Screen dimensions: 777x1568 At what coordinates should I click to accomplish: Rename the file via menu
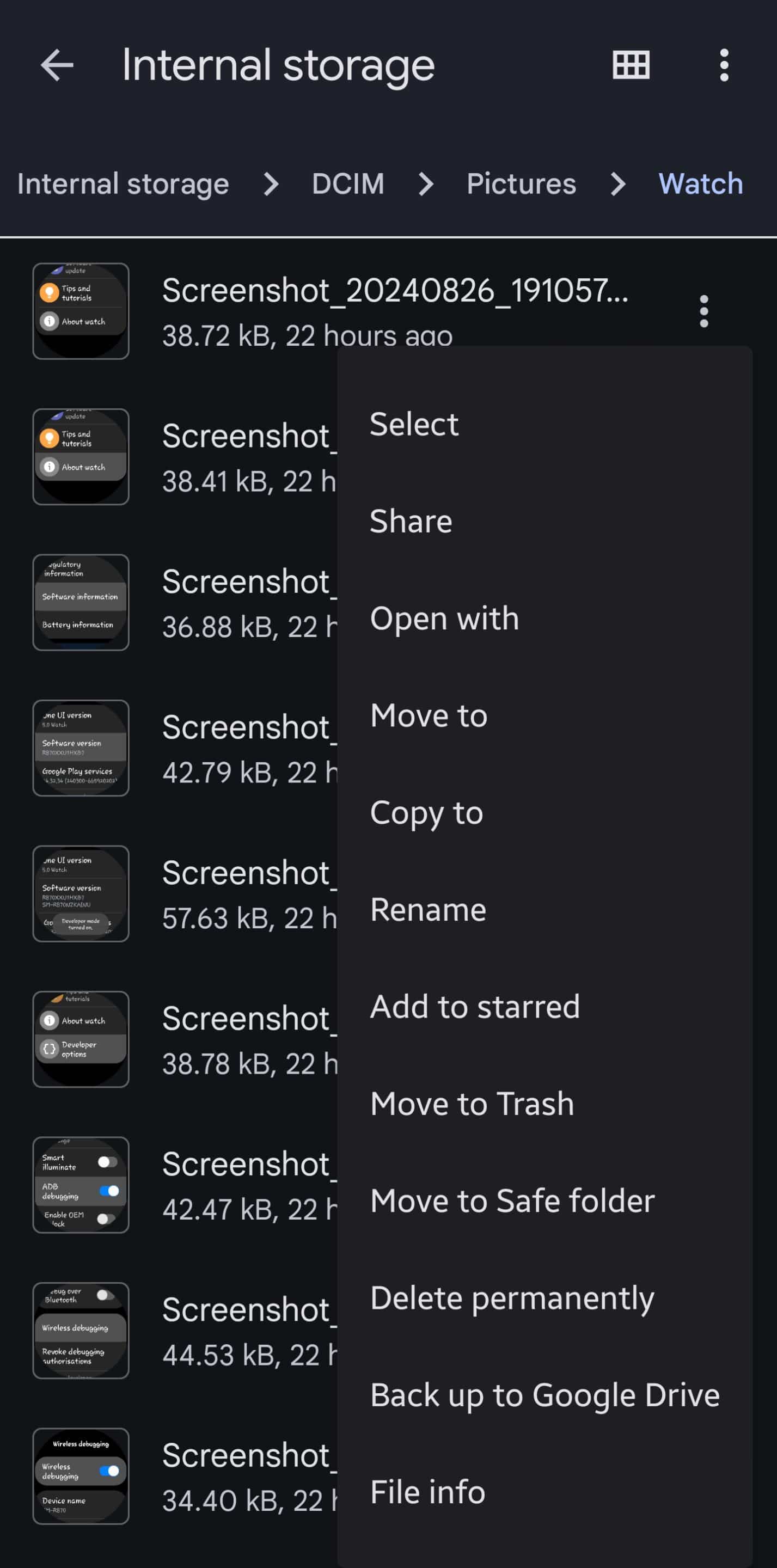[428, 910]
